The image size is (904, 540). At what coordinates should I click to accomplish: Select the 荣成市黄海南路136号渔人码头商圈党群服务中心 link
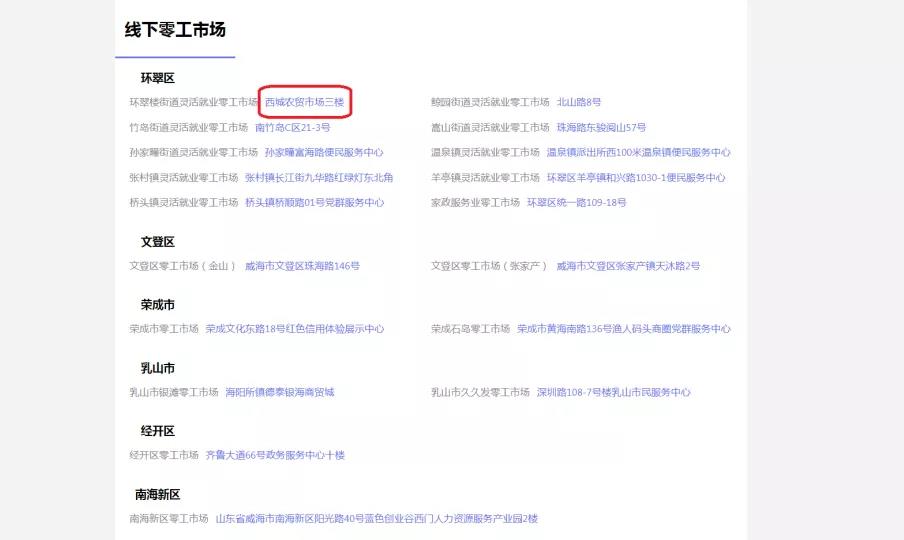[623, 329]
